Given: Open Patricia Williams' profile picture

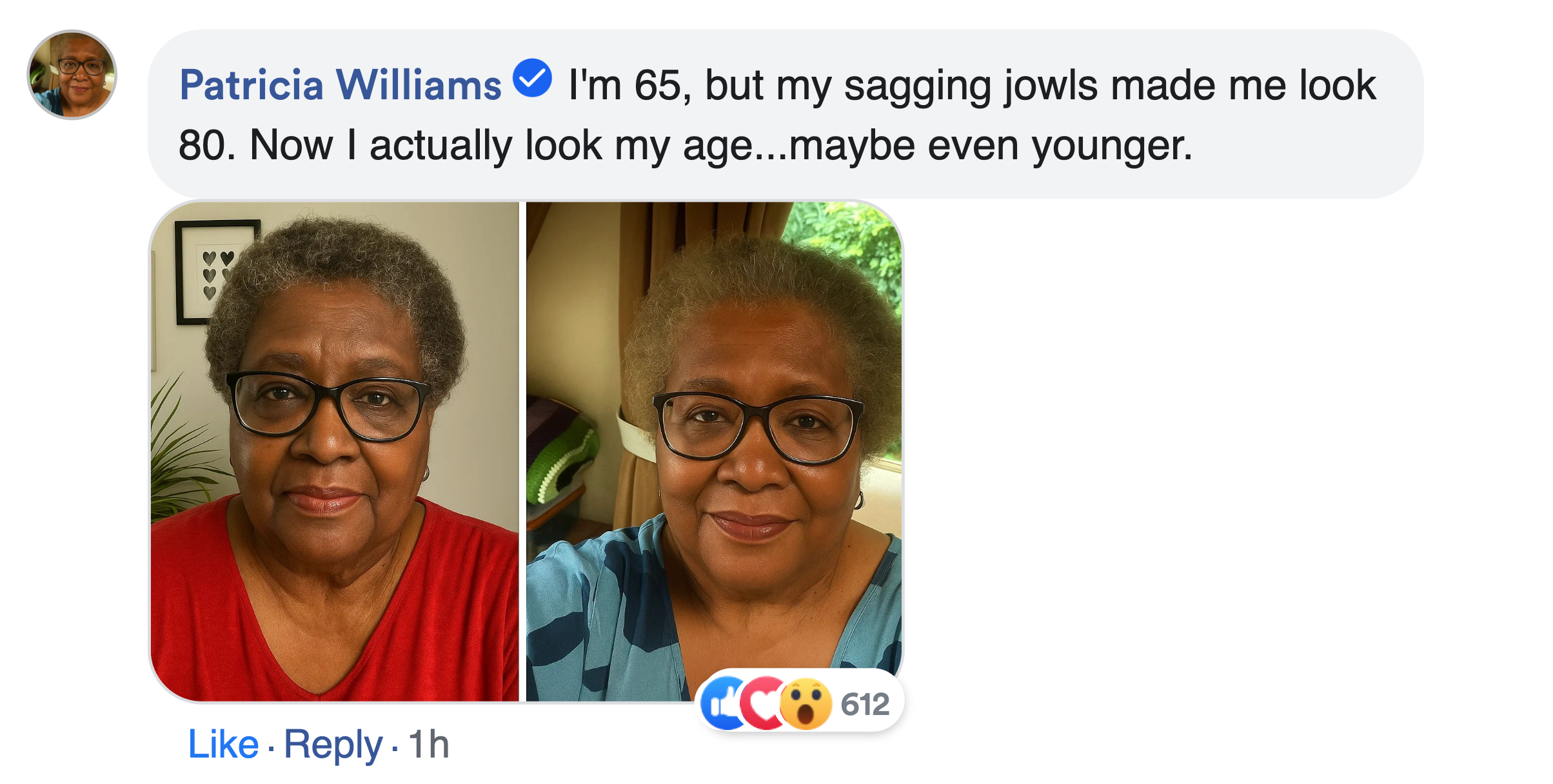Looking at the screenshot, I should [72, 75].
